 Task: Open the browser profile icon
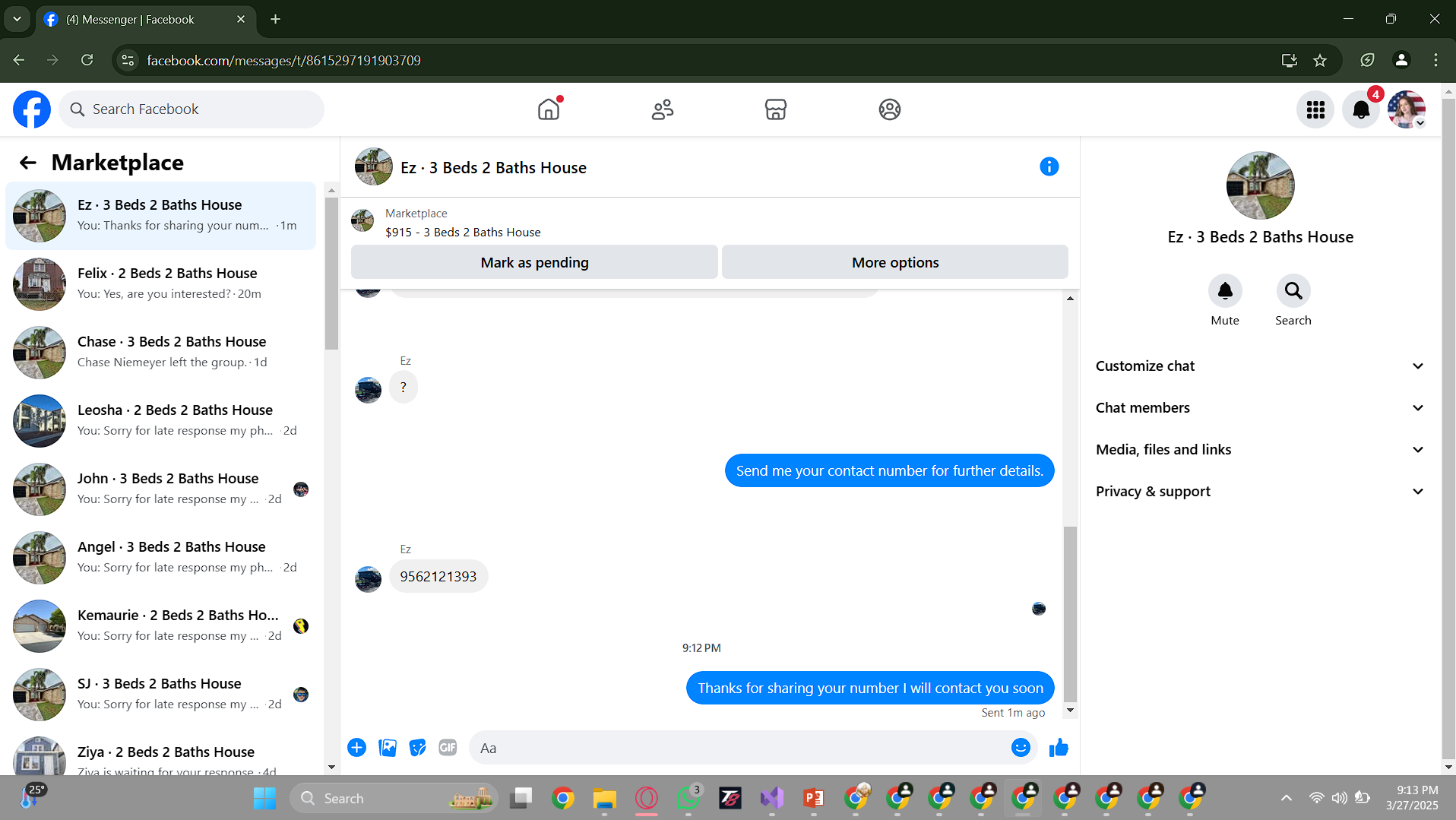point(1402,60)
